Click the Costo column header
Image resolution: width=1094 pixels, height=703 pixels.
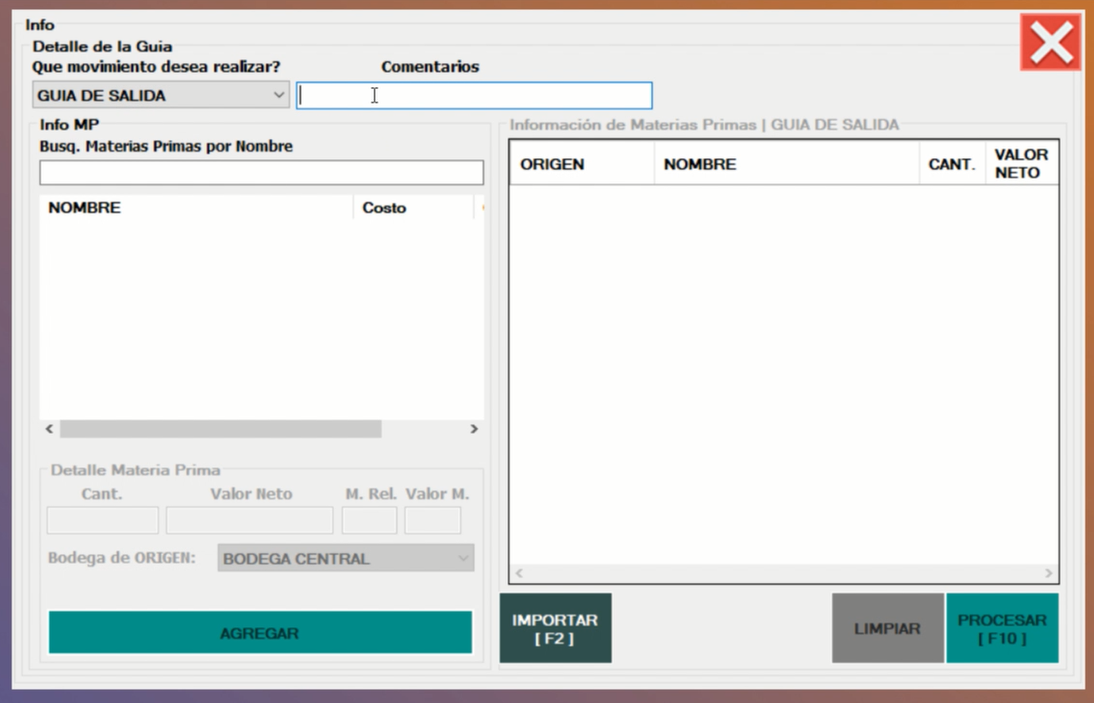410,208
